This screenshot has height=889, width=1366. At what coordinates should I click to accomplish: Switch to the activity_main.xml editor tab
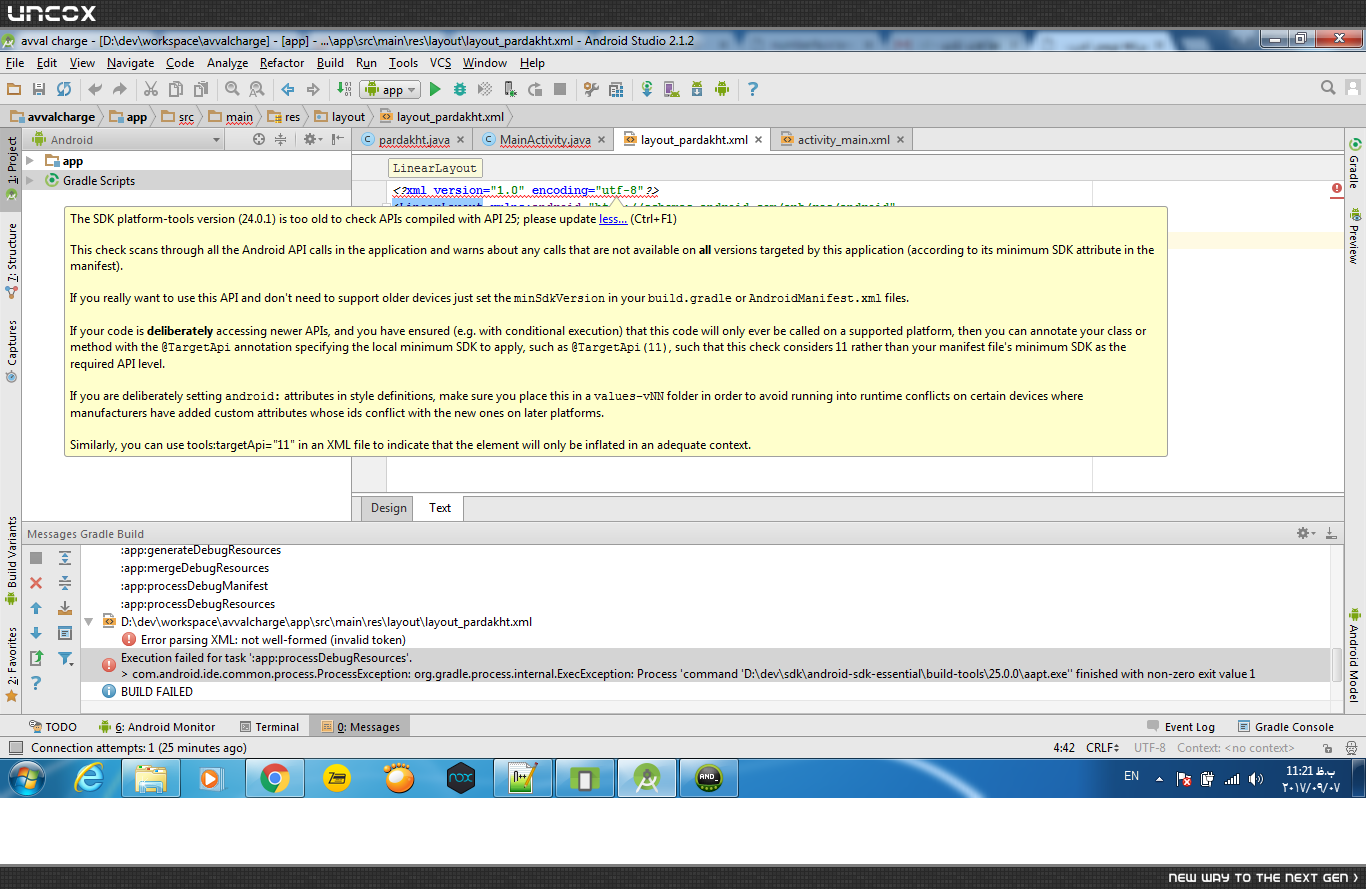pos(843,140)
